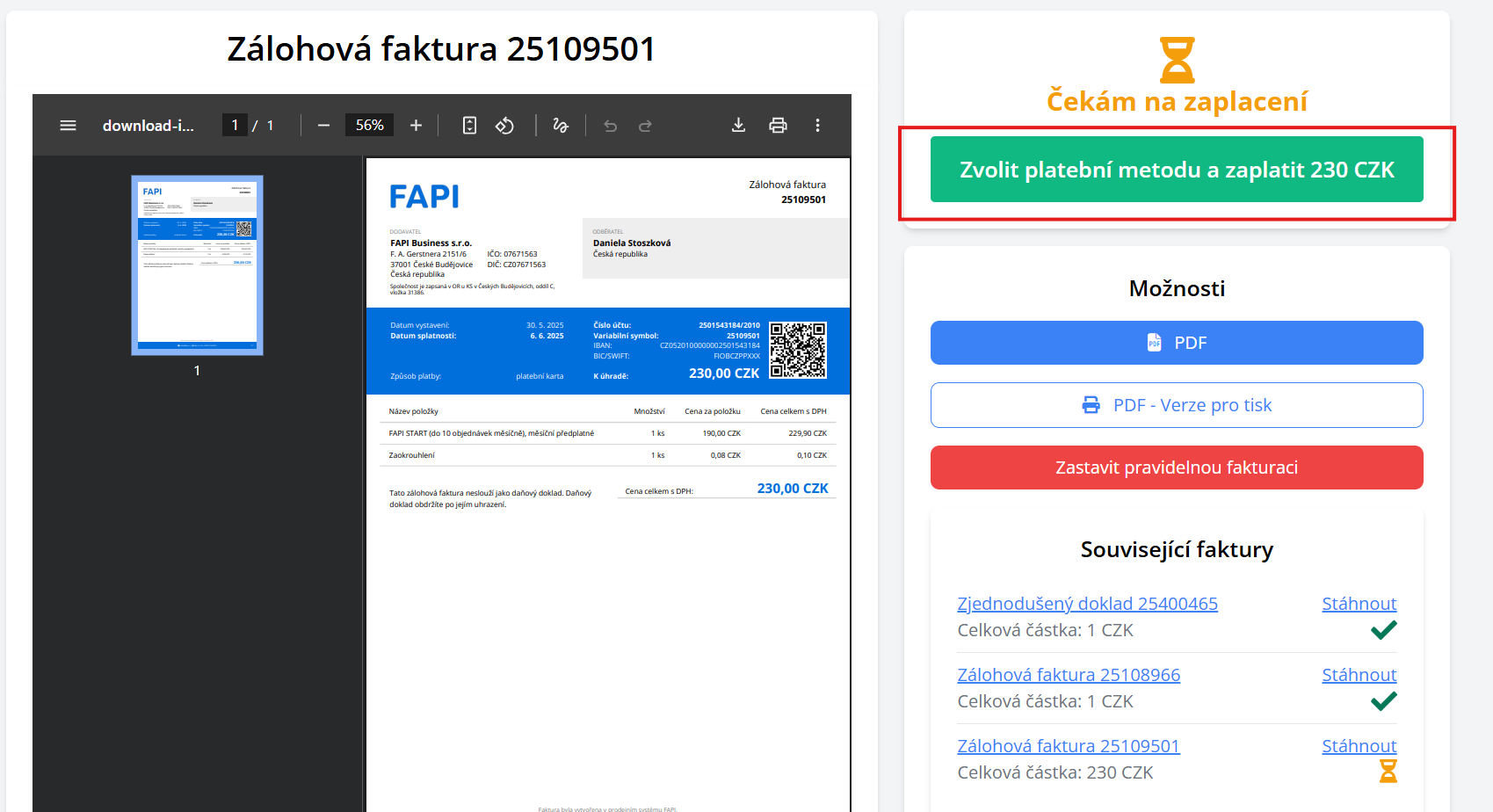Viewport: 1493px width, 812px height.
Task: Click the Související faktury heading
Action: pyautogui.click(x=1177, y=550)
